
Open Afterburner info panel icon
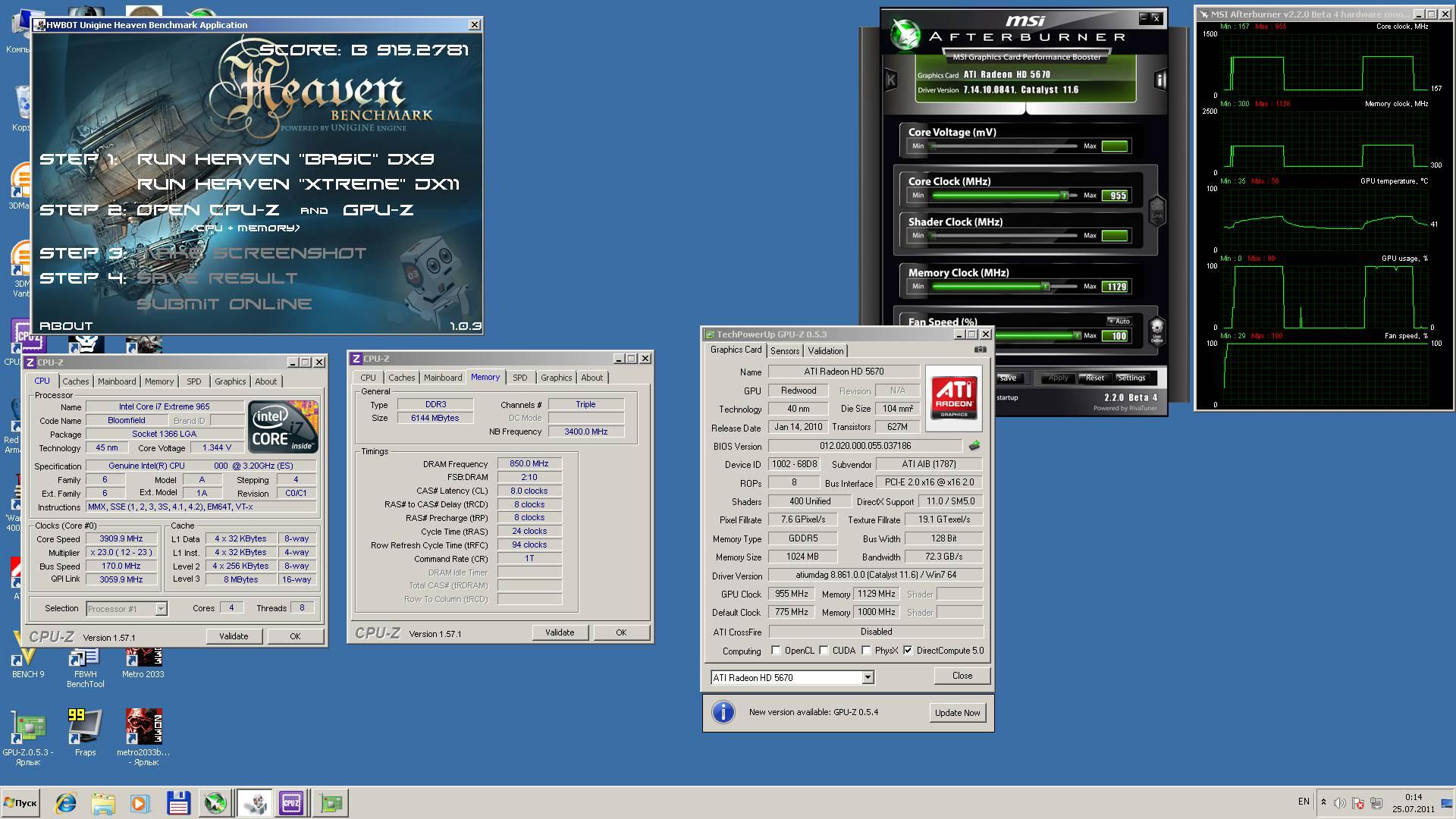tap(1159, 80)
